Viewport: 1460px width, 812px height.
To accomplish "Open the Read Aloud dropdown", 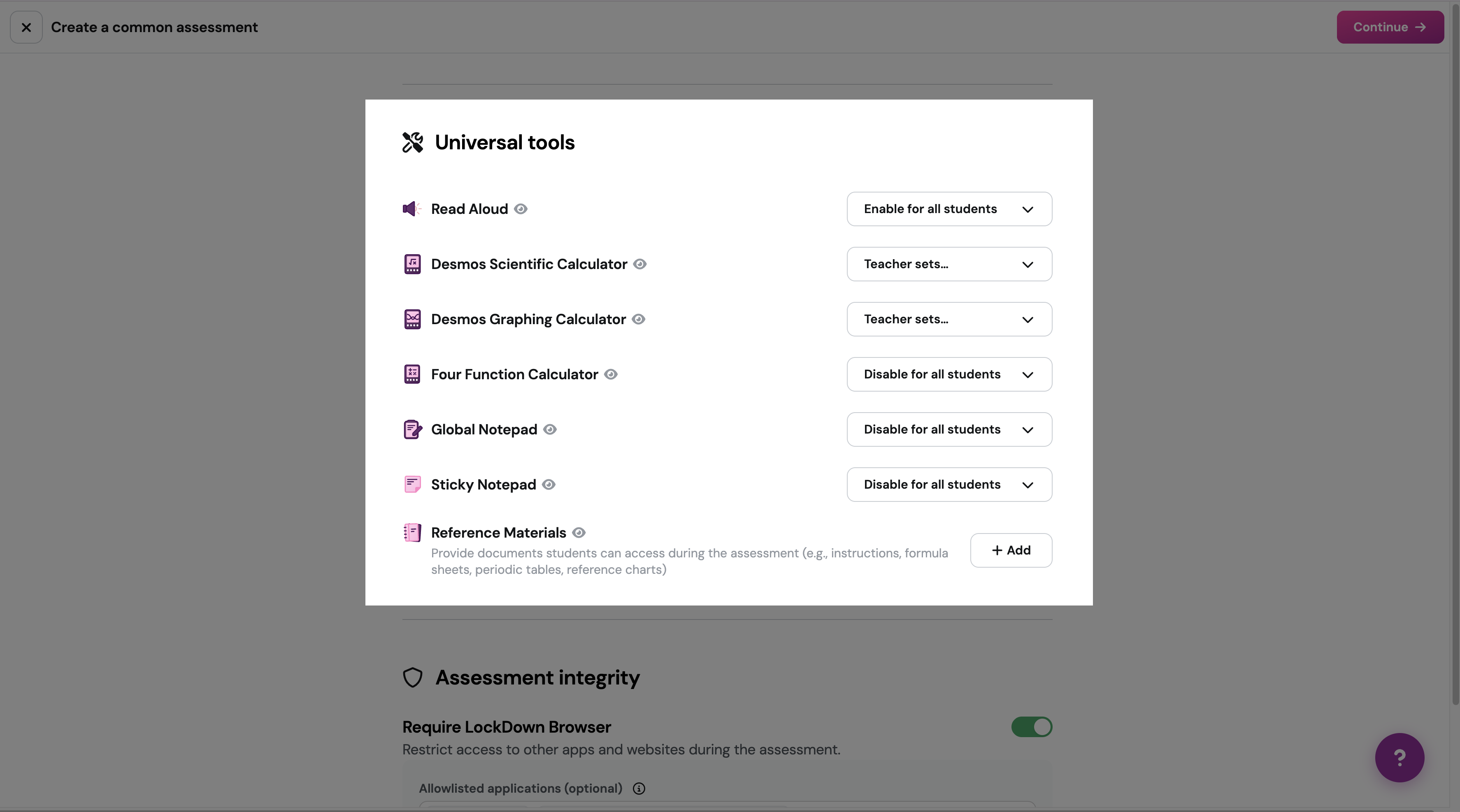I will pyautogui.click(x=949, y=209).
